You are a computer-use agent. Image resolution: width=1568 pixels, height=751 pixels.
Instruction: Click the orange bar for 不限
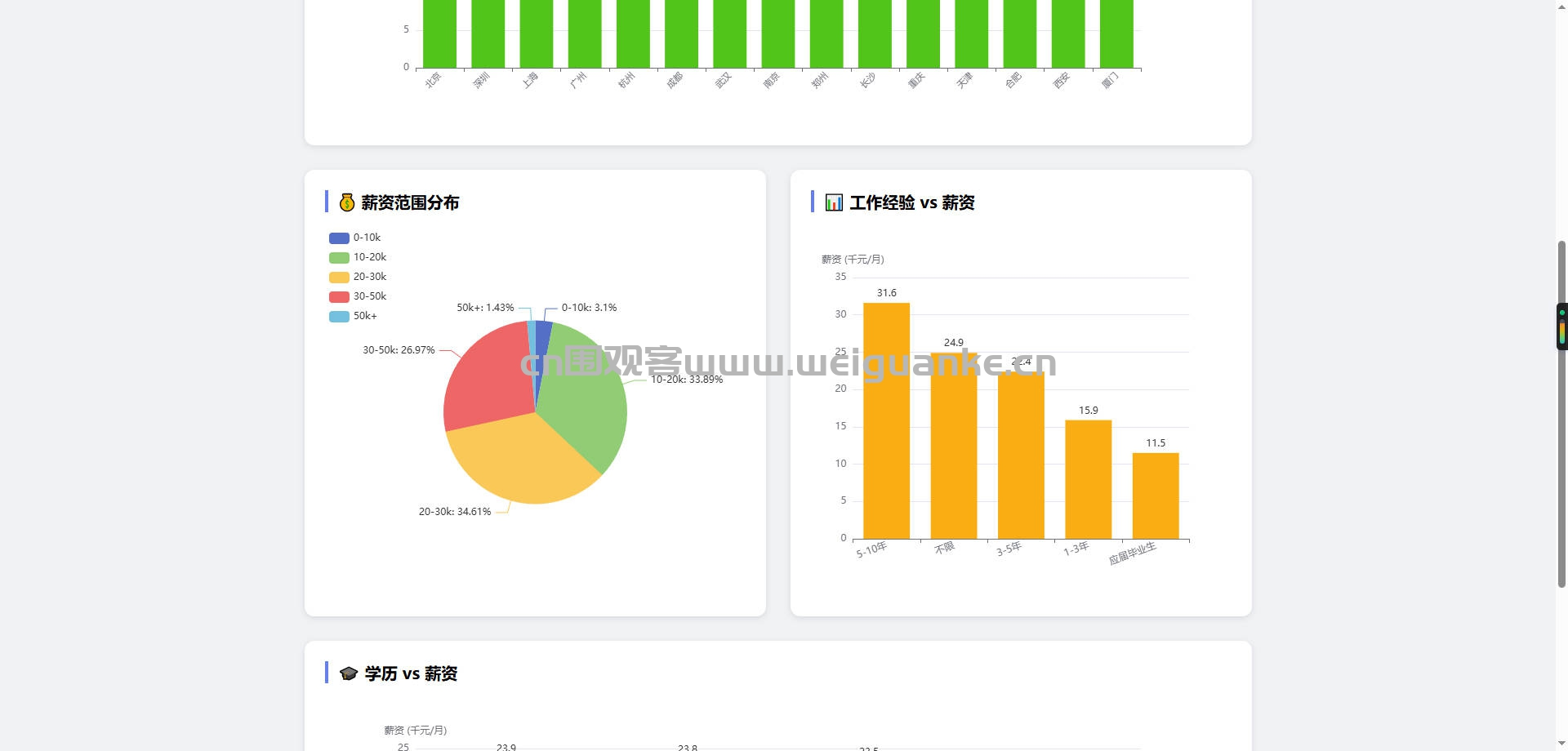(x=954, y=446)
